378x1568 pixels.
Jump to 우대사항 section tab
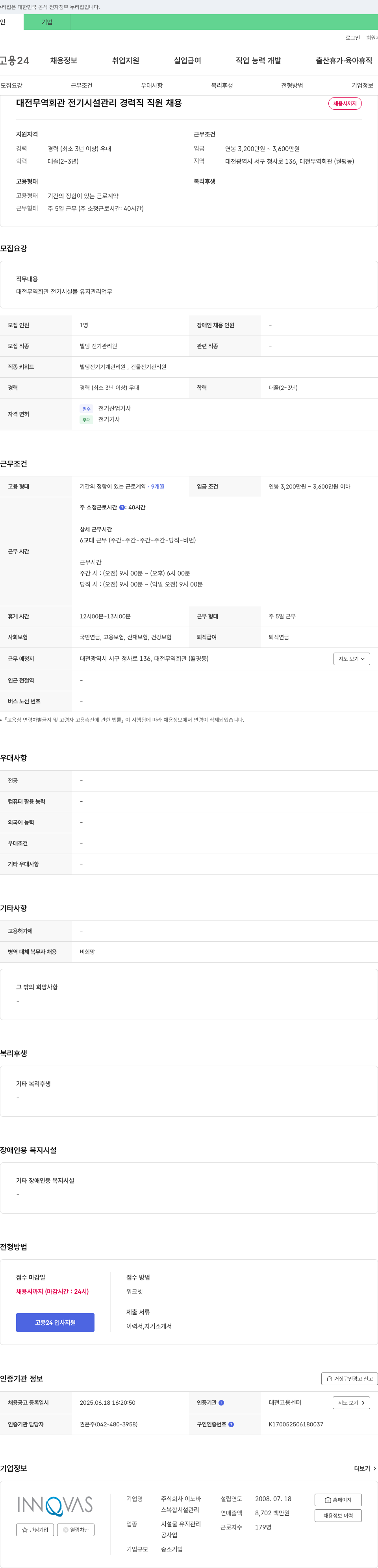tap(152, 85)
